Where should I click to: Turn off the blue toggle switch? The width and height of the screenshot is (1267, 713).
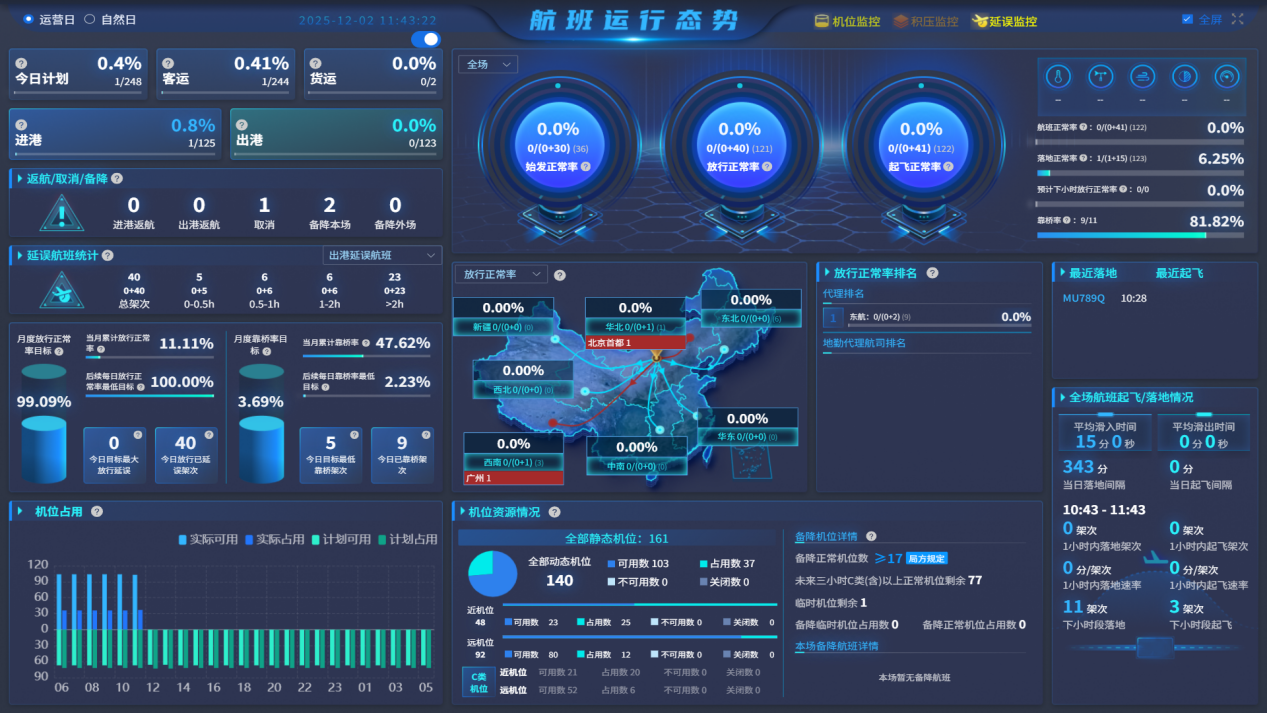tap(426, 39)
